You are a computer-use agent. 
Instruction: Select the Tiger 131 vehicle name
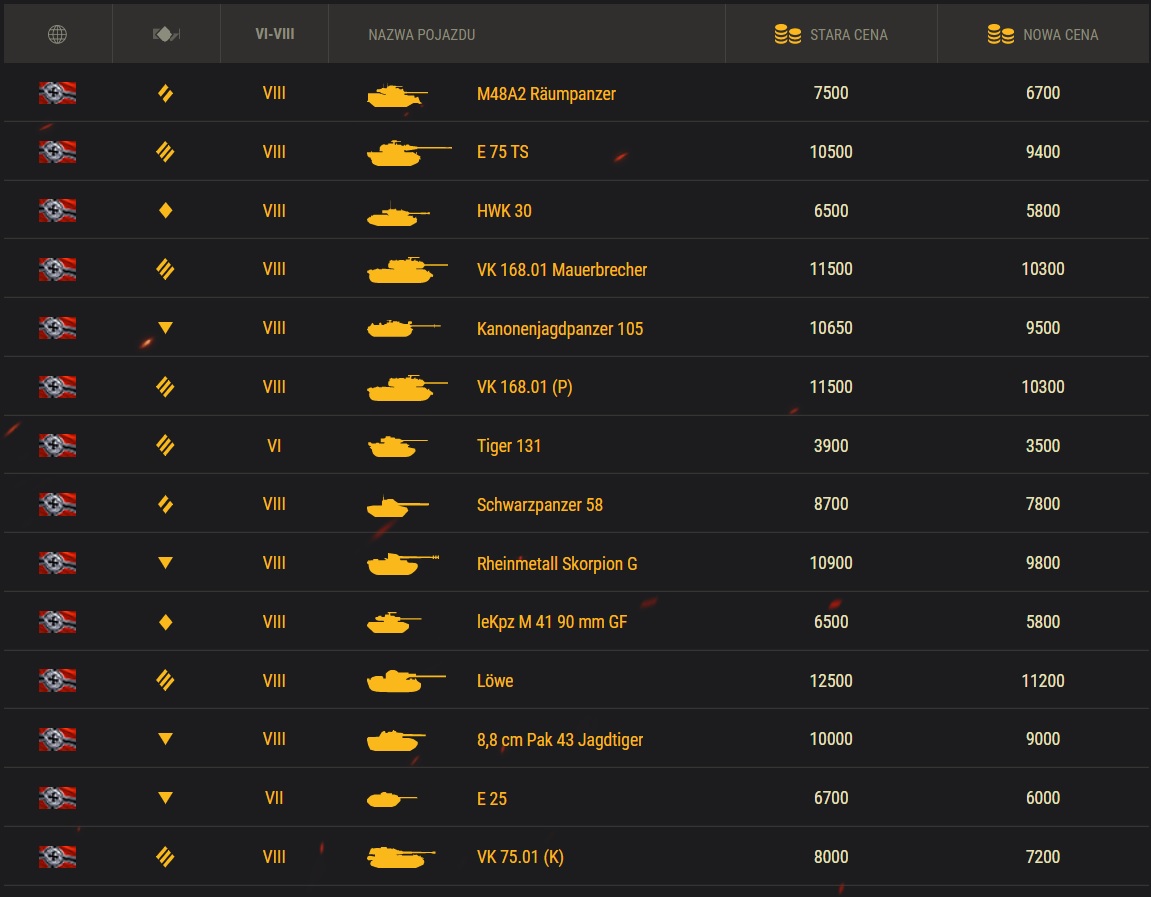click(509, 446)
